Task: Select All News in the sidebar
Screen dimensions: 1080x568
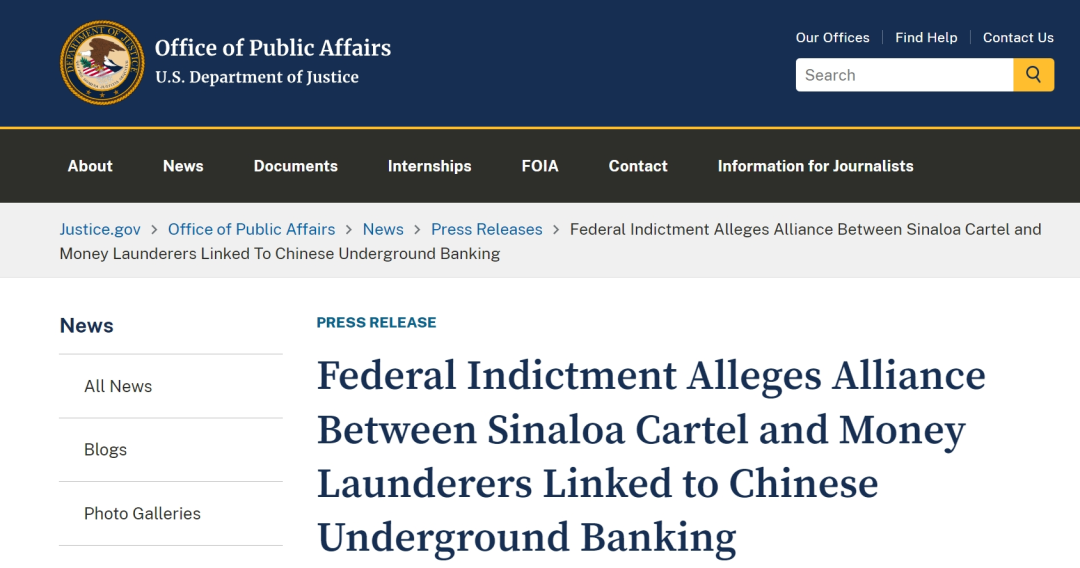Action: coord(118,386)
